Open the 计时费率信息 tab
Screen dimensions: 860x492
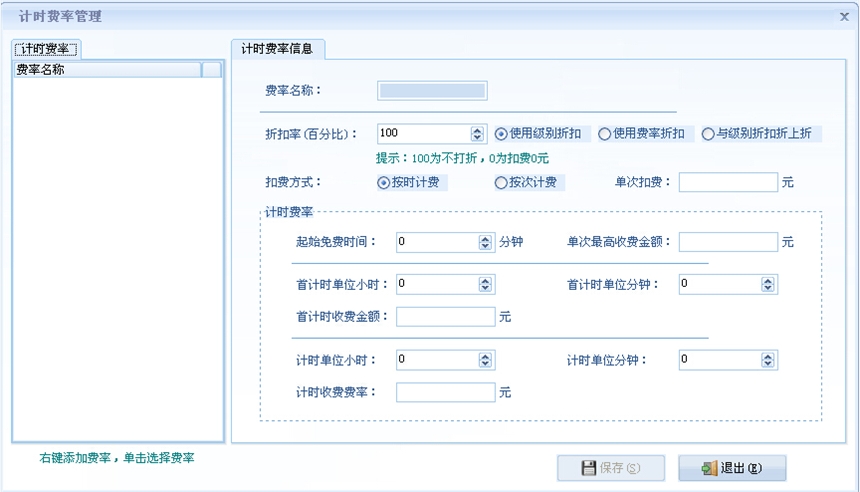pos(278,49)
